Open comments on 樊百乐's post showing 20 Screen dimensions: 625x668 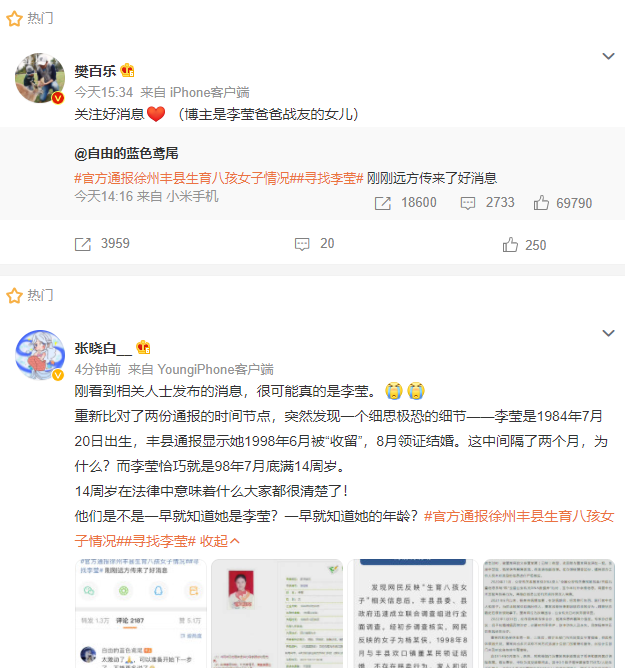[x=314, y=244]
